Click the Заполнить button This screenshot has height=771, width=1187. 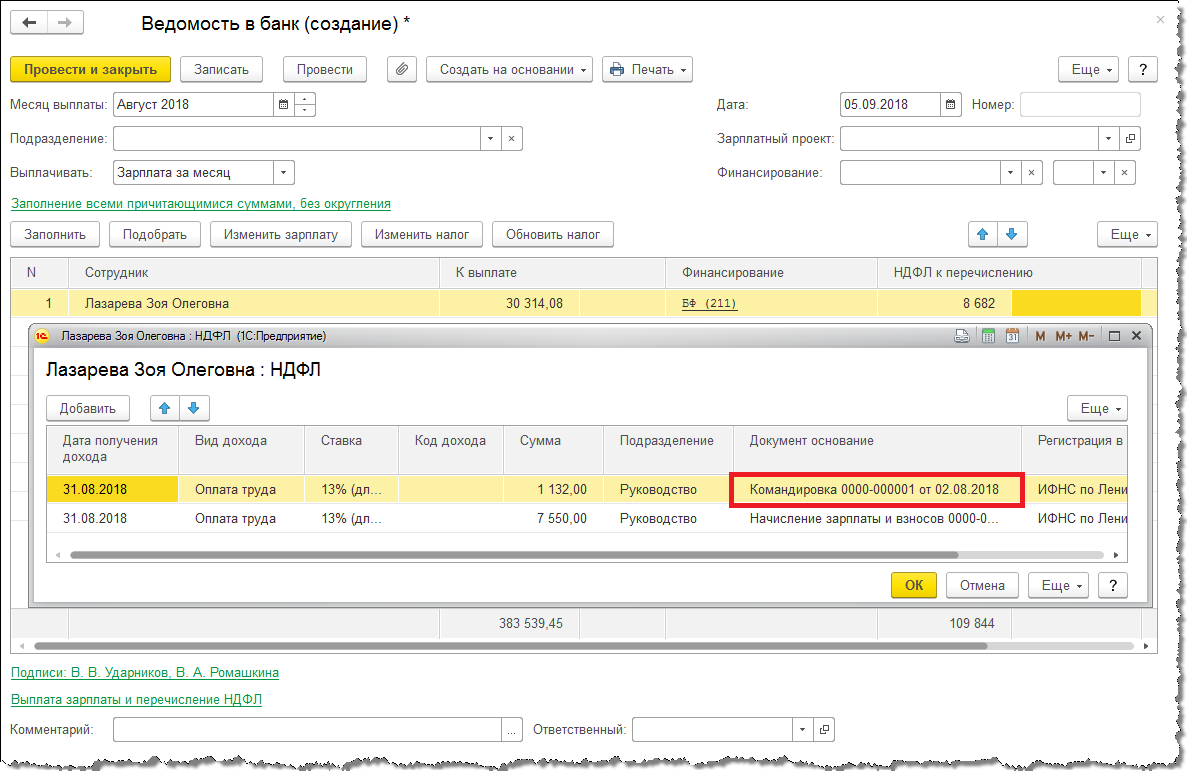(55, 235)
